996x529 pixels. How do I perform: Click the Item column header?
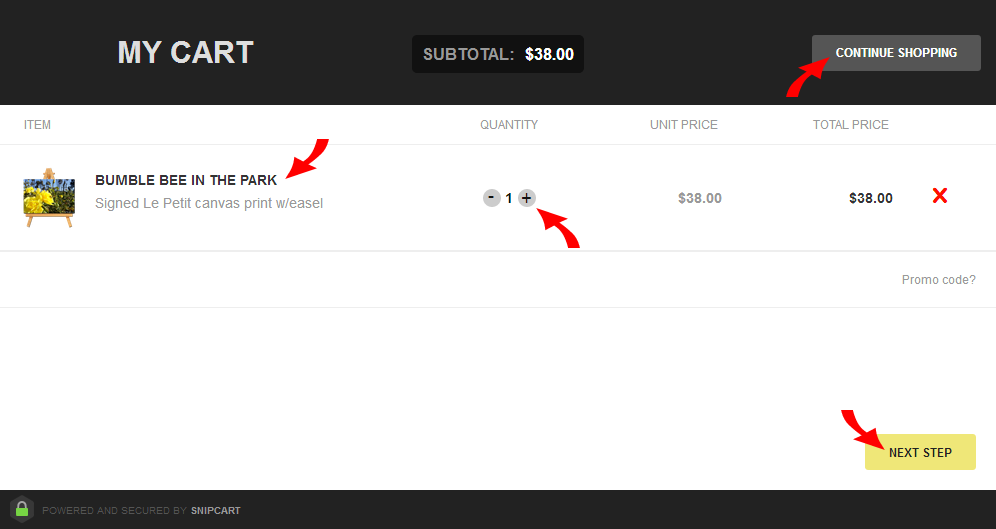[37, 125]
